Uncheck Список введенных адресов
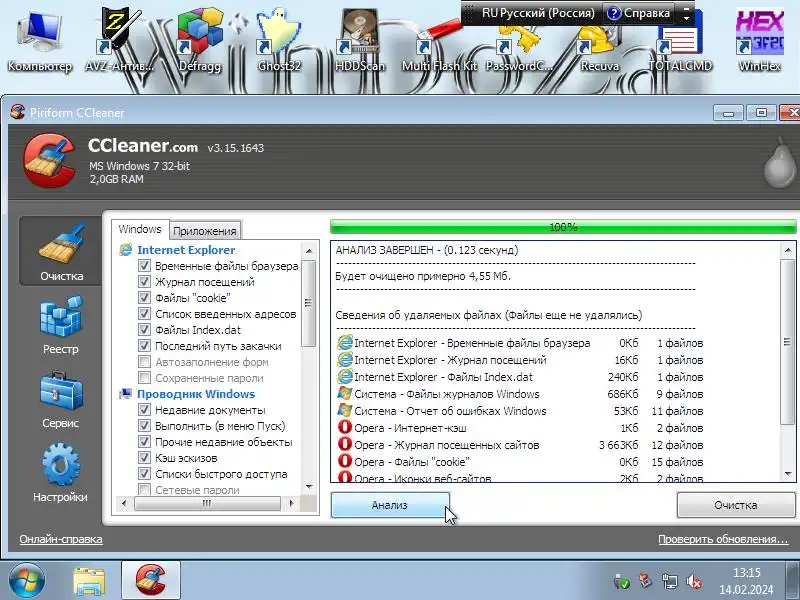The image size is (800, 600). pos(144,314)
